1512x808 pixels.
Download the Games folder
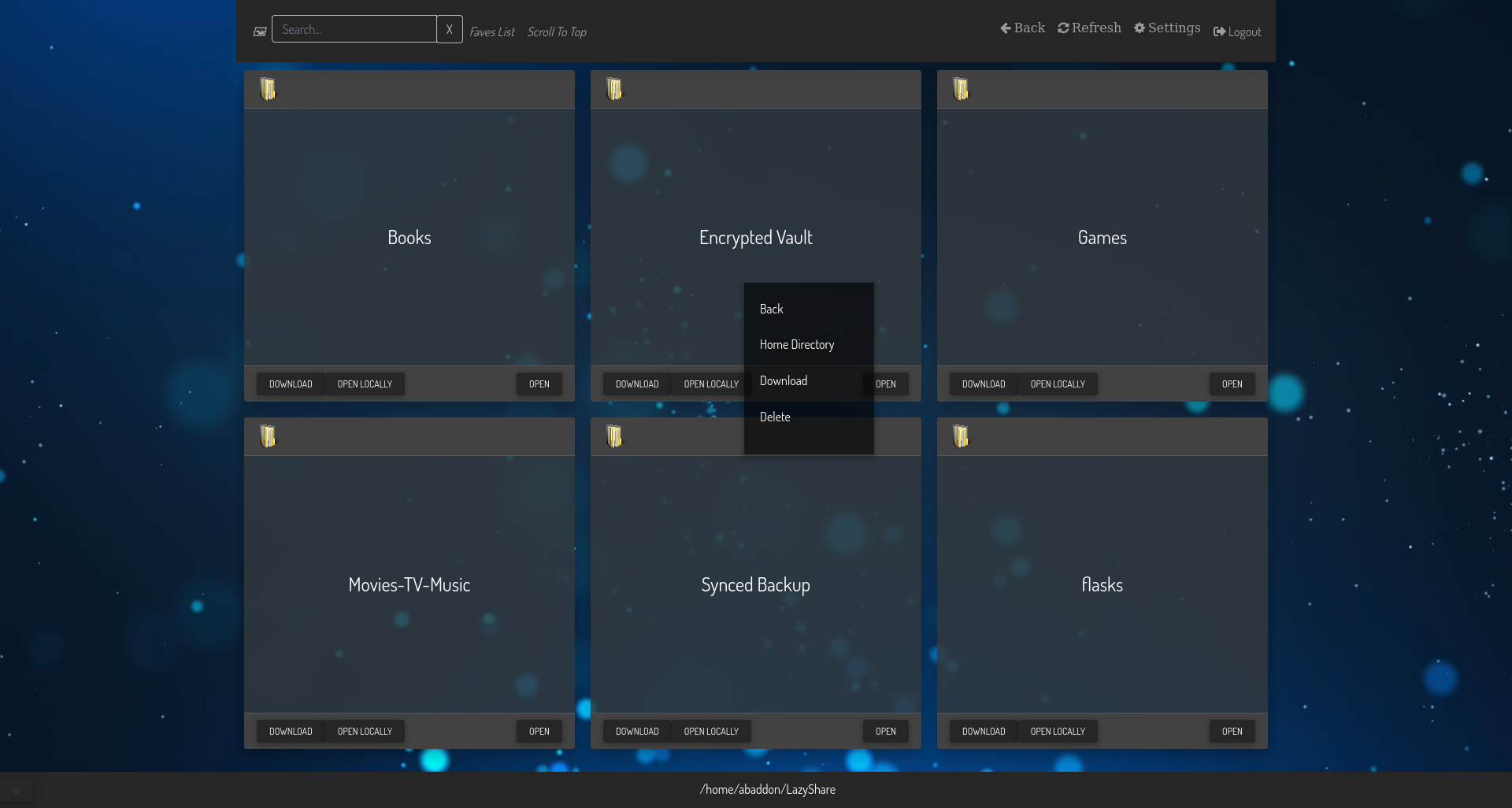pos(984,384)
